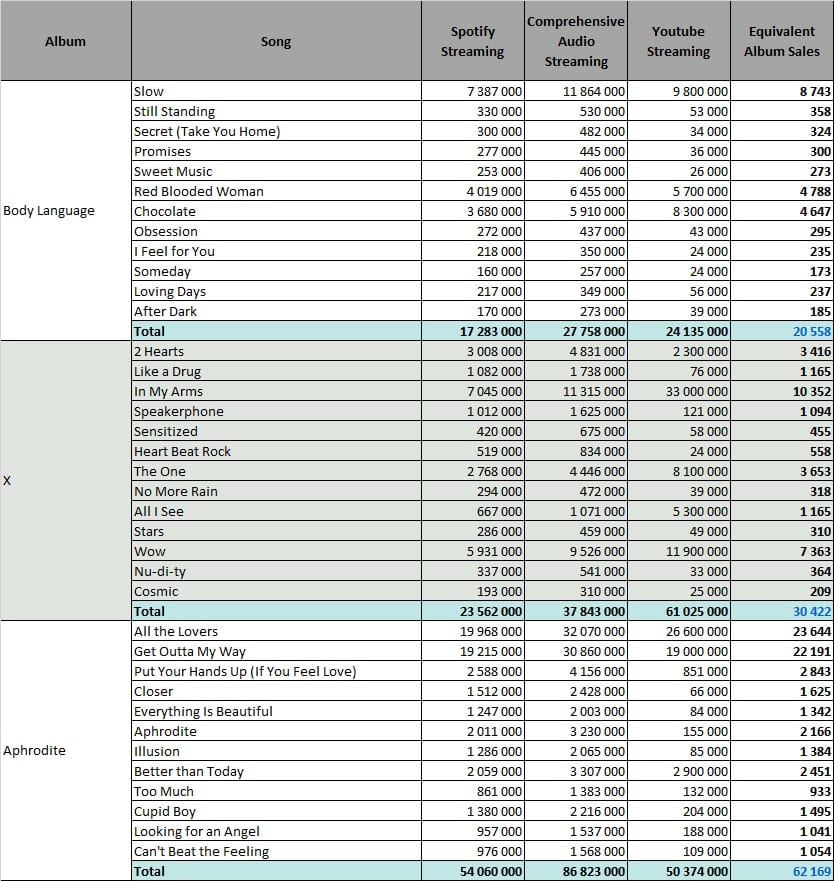Image resolution: width=834 pixels, height=881 pixels.
Task: Select the Spotify Streaming header cell
Action: point(473,41)
